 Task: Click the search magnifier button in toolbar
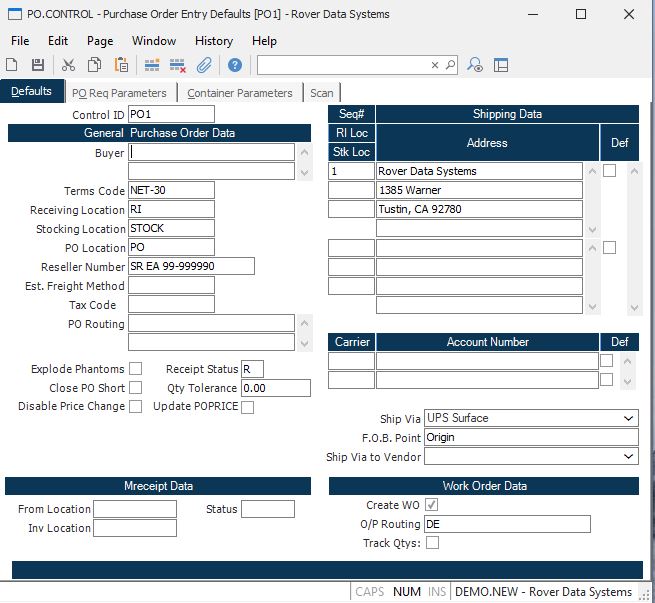tap(450, 65)
